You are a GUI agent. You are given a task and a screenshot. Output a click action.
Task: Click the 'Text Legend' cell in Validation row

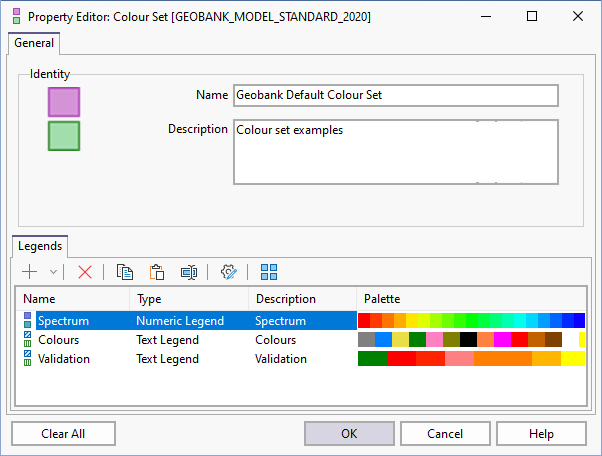pos(167,359)
